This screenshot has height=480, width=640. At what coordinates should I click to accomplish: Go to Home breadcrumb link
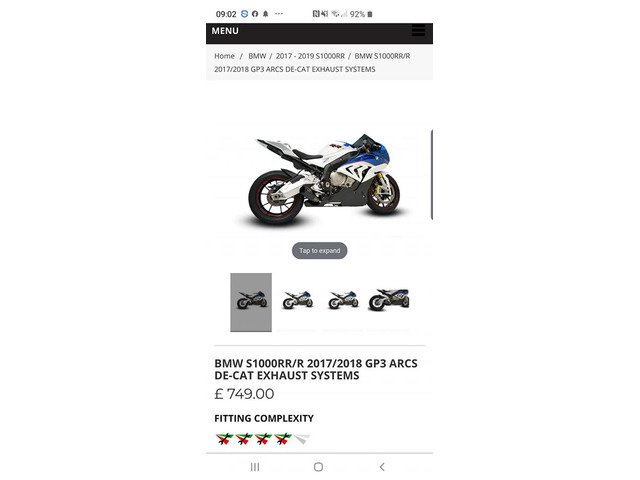224,56
